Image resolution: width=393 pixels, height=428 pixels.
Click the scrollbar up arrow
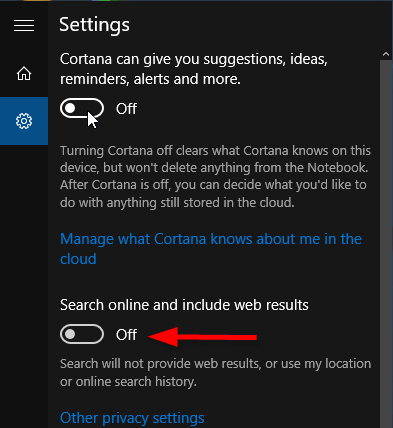[386, 54]
